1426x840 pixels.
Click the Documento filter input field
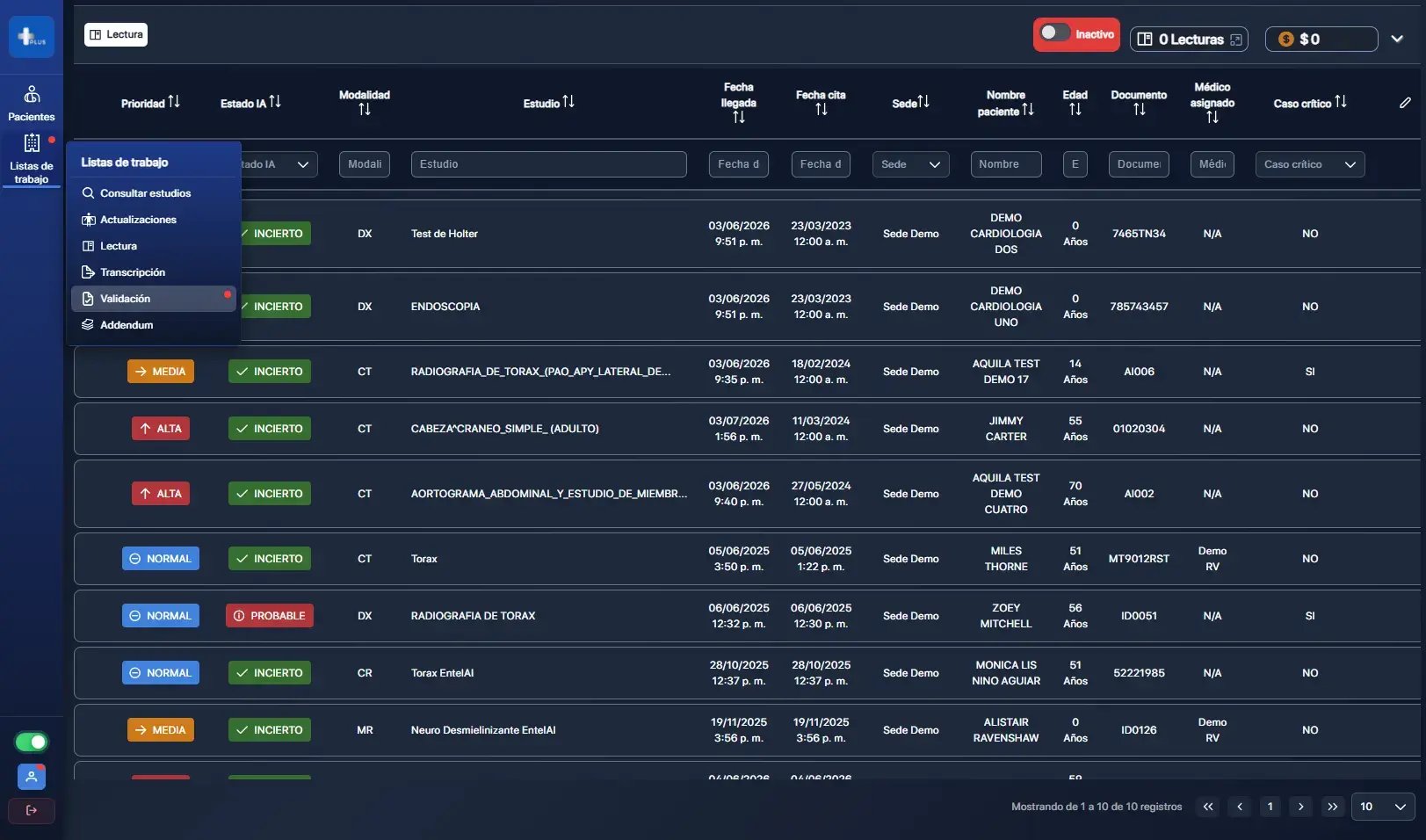point(1139,164)
